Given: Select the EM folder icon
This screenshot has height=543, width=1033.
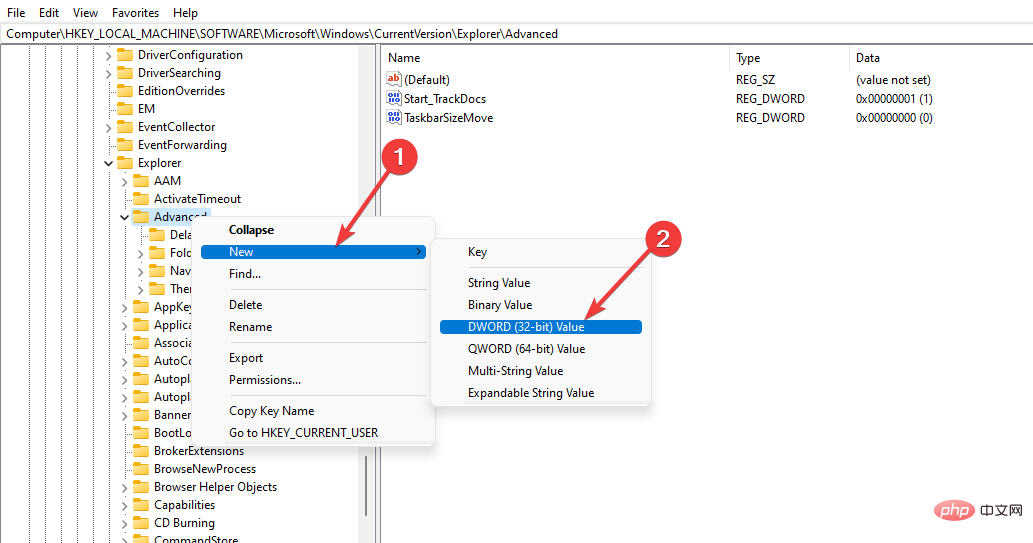Looking at the screenshot, I should pyautogui.click(x=125, y=109).
